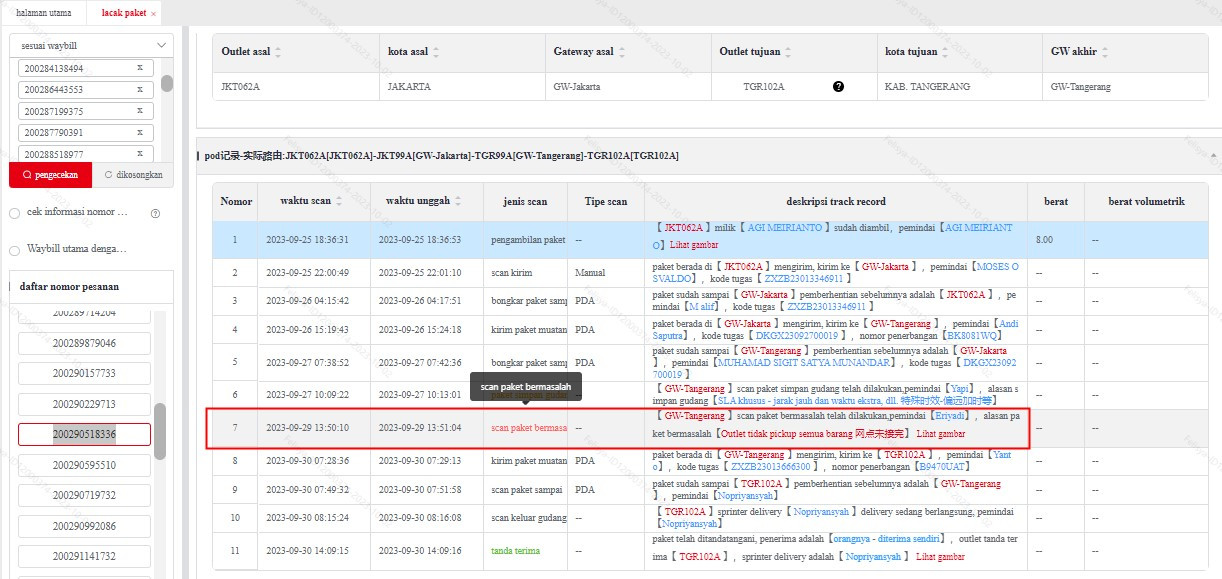Click daftar nomor pesanan panel heading
The width and height of the screenshot is (1222, 579).
click(69, 286)
